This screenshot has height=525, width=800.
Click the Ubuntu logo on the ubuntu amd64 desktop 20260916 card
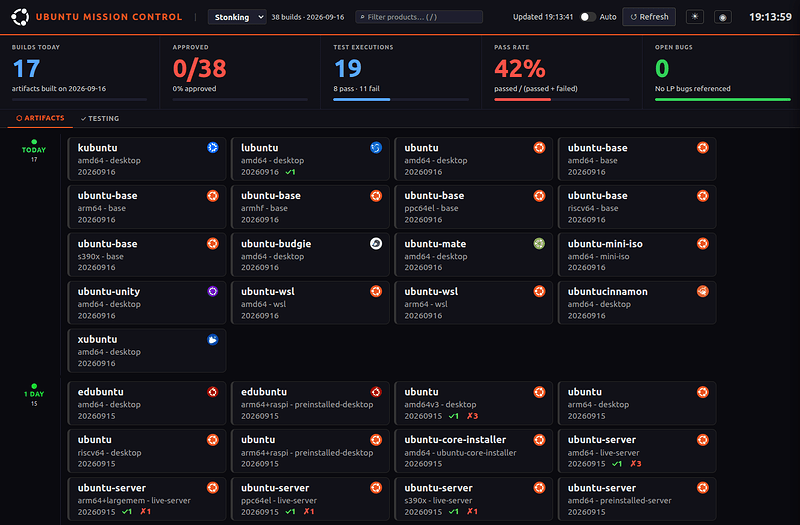pyautogui.click(x=539, y=147)
